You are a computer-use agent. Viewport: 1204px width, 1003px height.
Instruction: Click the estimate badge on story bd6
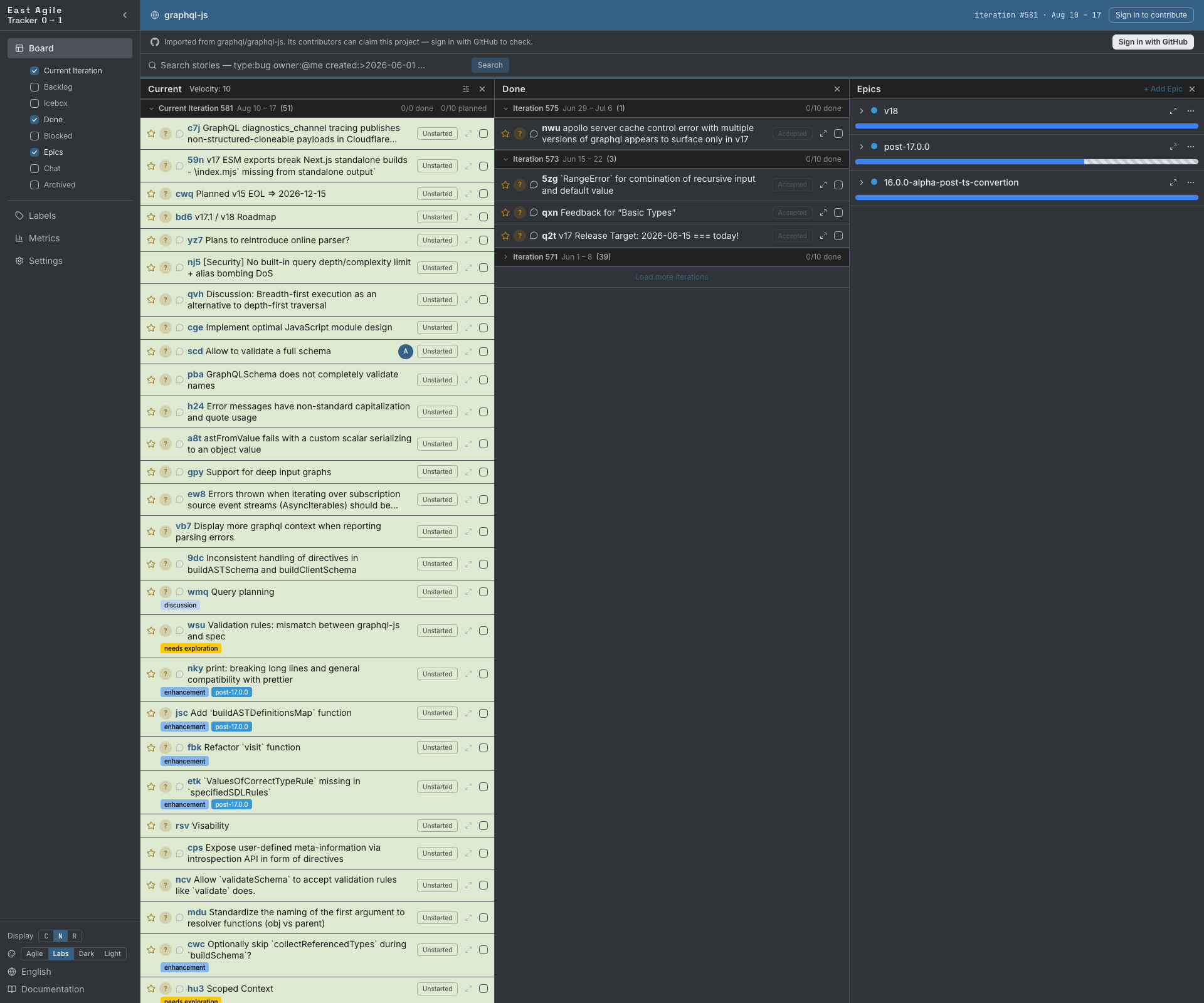click(166, 217)
